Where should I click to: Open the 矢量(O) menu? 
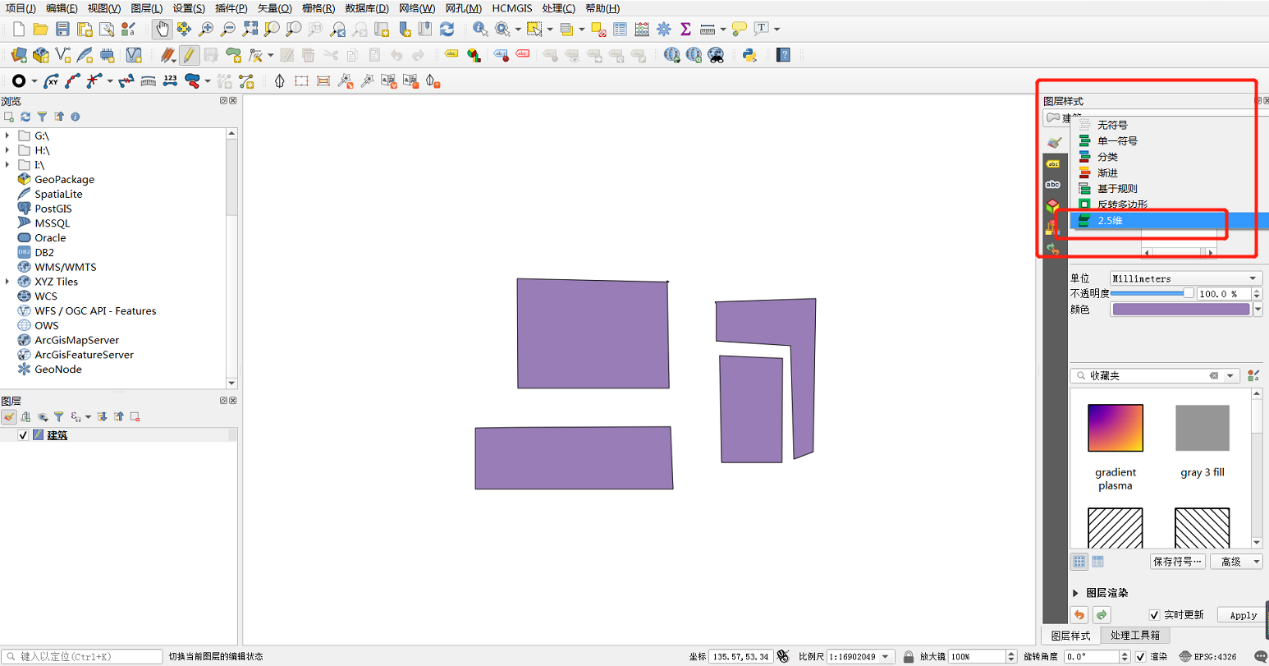pos(274,8)
